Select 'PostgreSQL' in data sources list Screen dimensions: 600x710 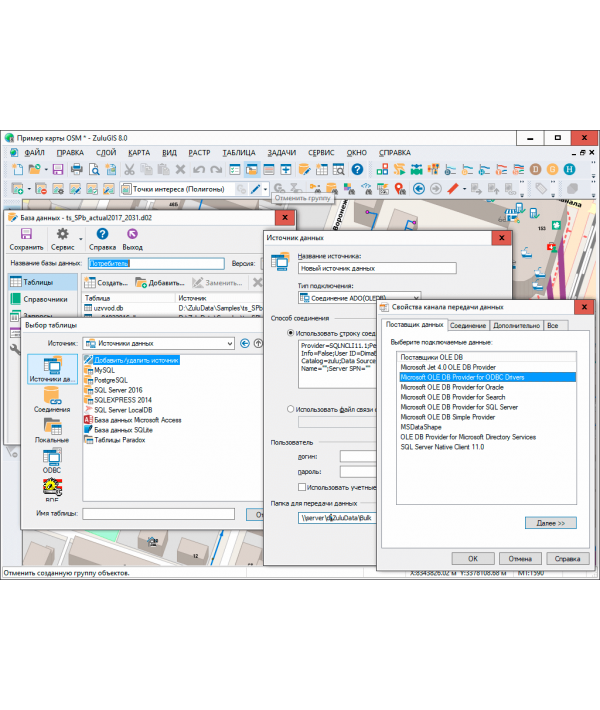point(106,380)
